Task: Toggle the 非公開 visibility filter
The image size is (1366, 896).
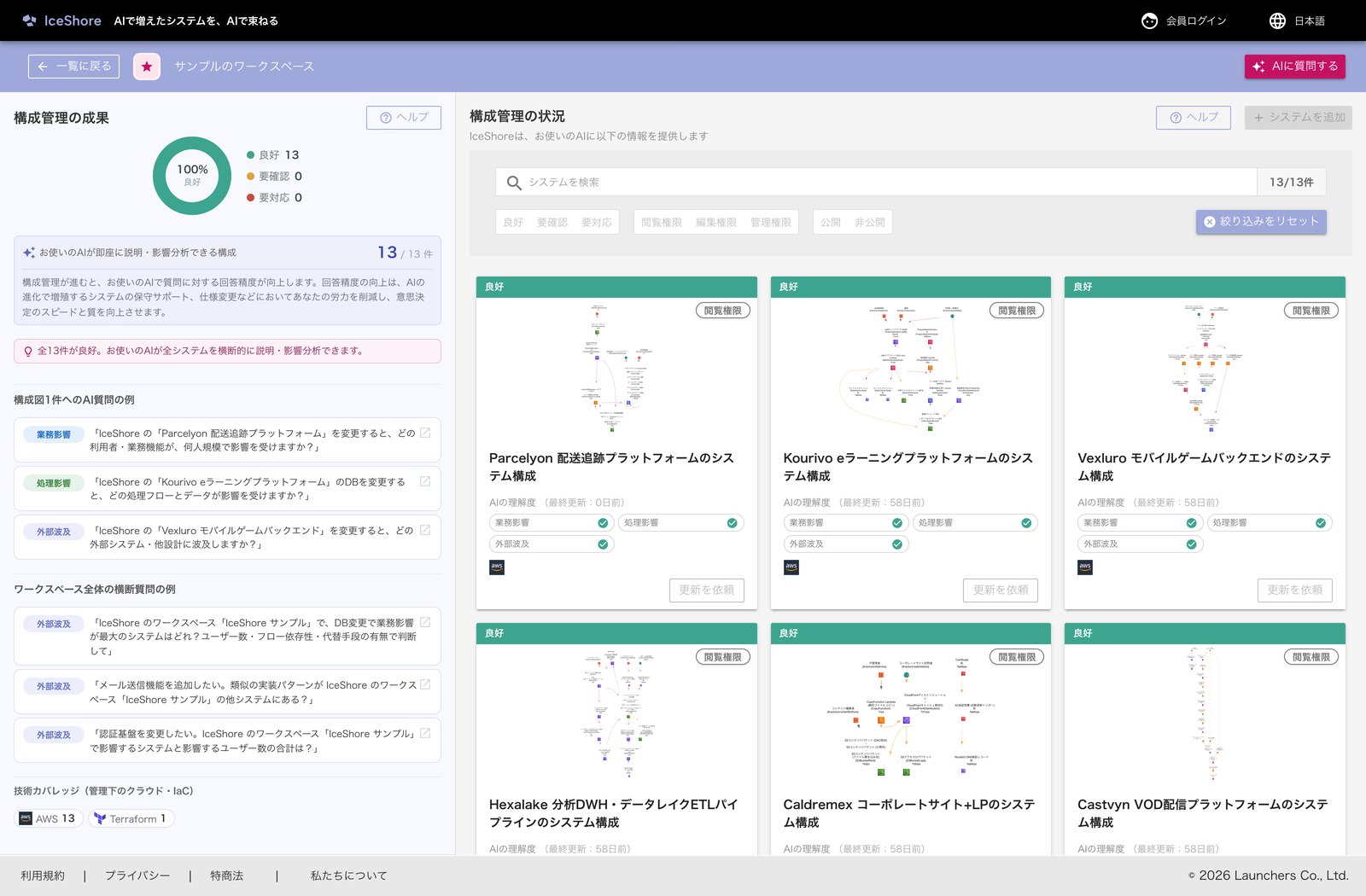Action: tap(870, 223)
